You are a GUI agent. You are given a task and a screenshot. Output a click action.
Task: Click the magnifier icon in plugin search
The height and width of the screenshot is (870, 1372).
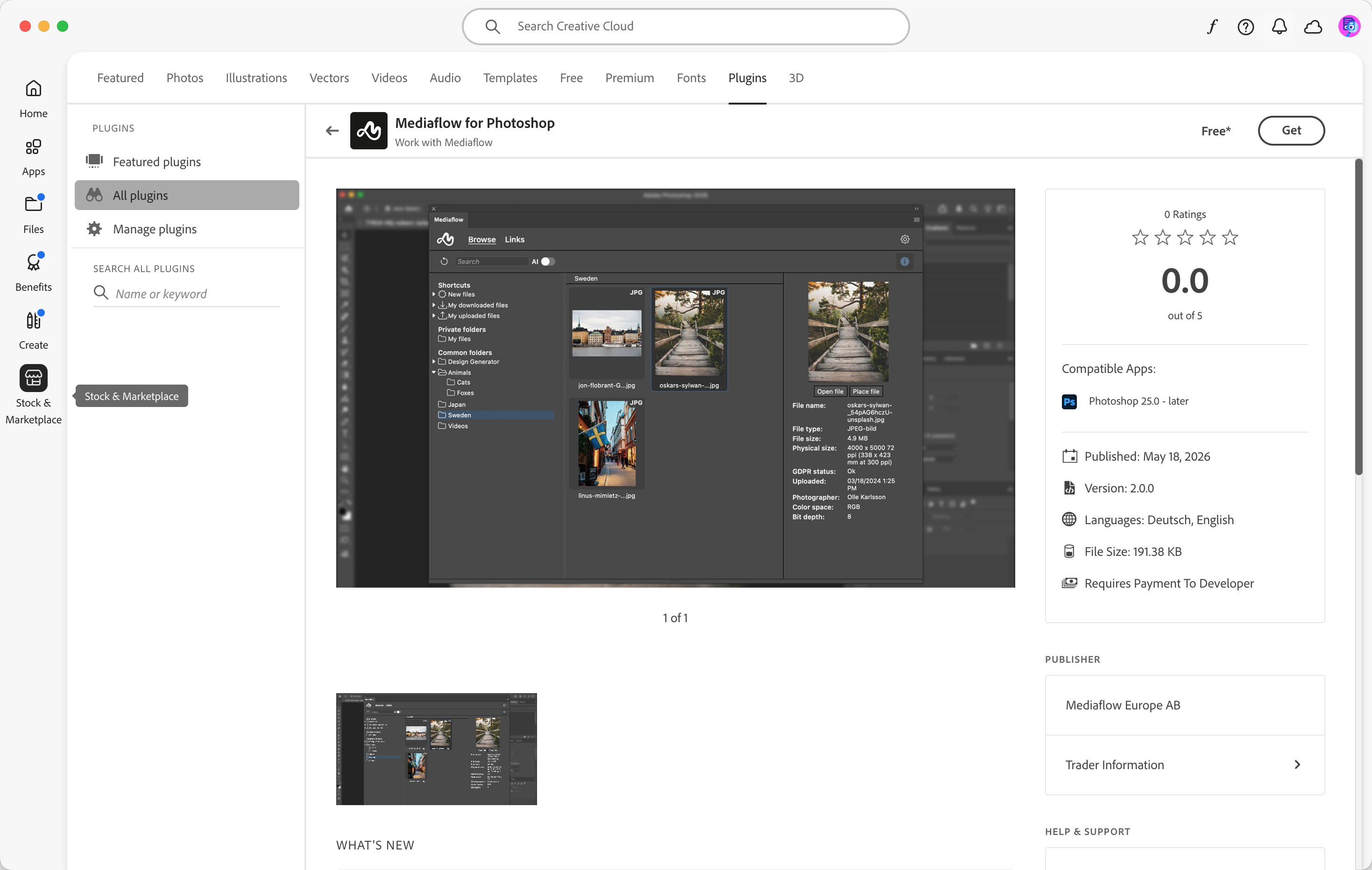pyautogui.click(x=101, y=293)
